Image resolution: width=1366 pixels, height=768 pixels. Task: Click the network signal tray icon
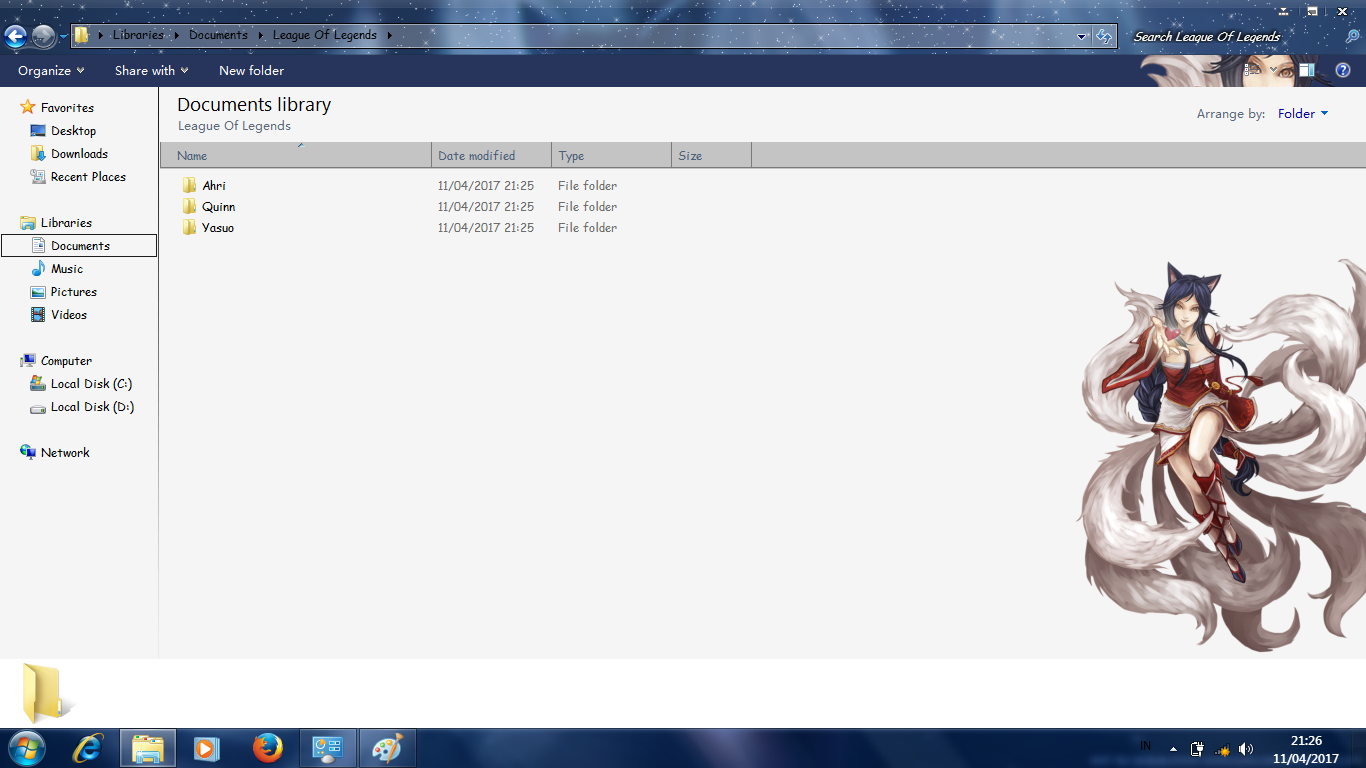click(1222, 749)
